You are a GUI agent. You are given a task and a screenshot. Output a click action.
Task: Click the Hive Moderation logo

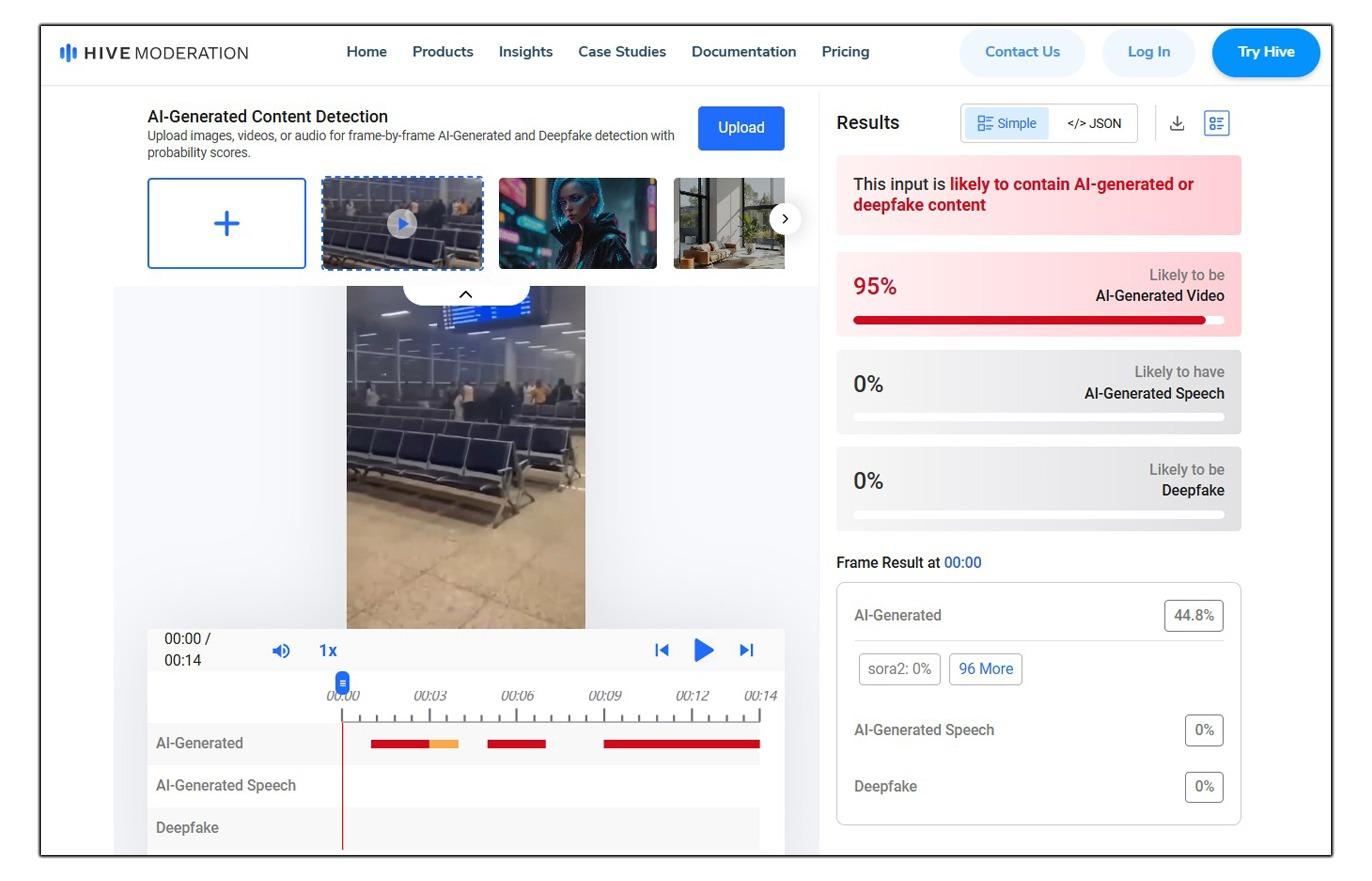pos(154,53)
